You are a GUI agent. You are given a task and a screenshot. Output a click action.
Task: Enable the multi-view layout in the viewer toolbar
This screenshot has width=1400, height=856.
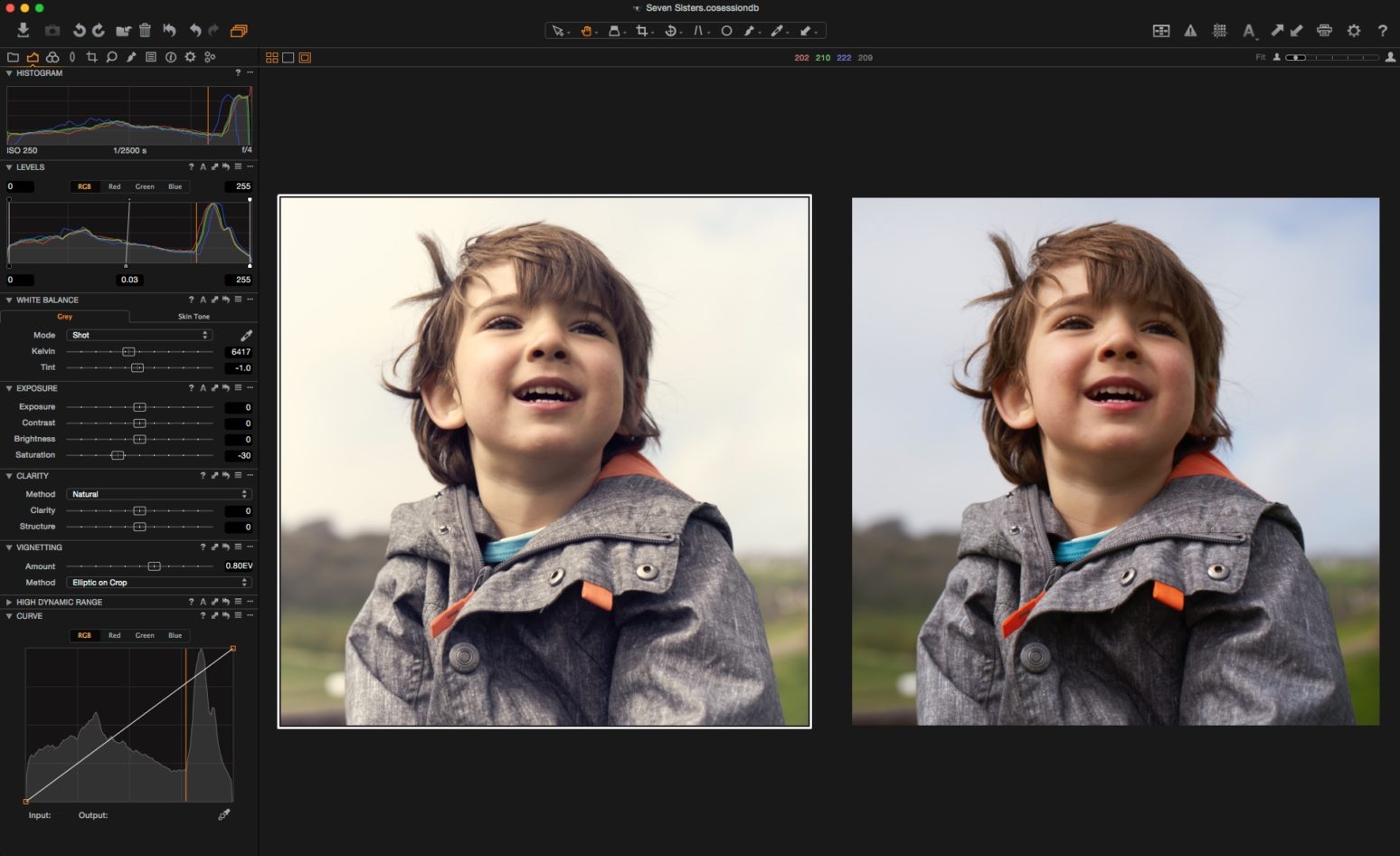tap(270, 57)
